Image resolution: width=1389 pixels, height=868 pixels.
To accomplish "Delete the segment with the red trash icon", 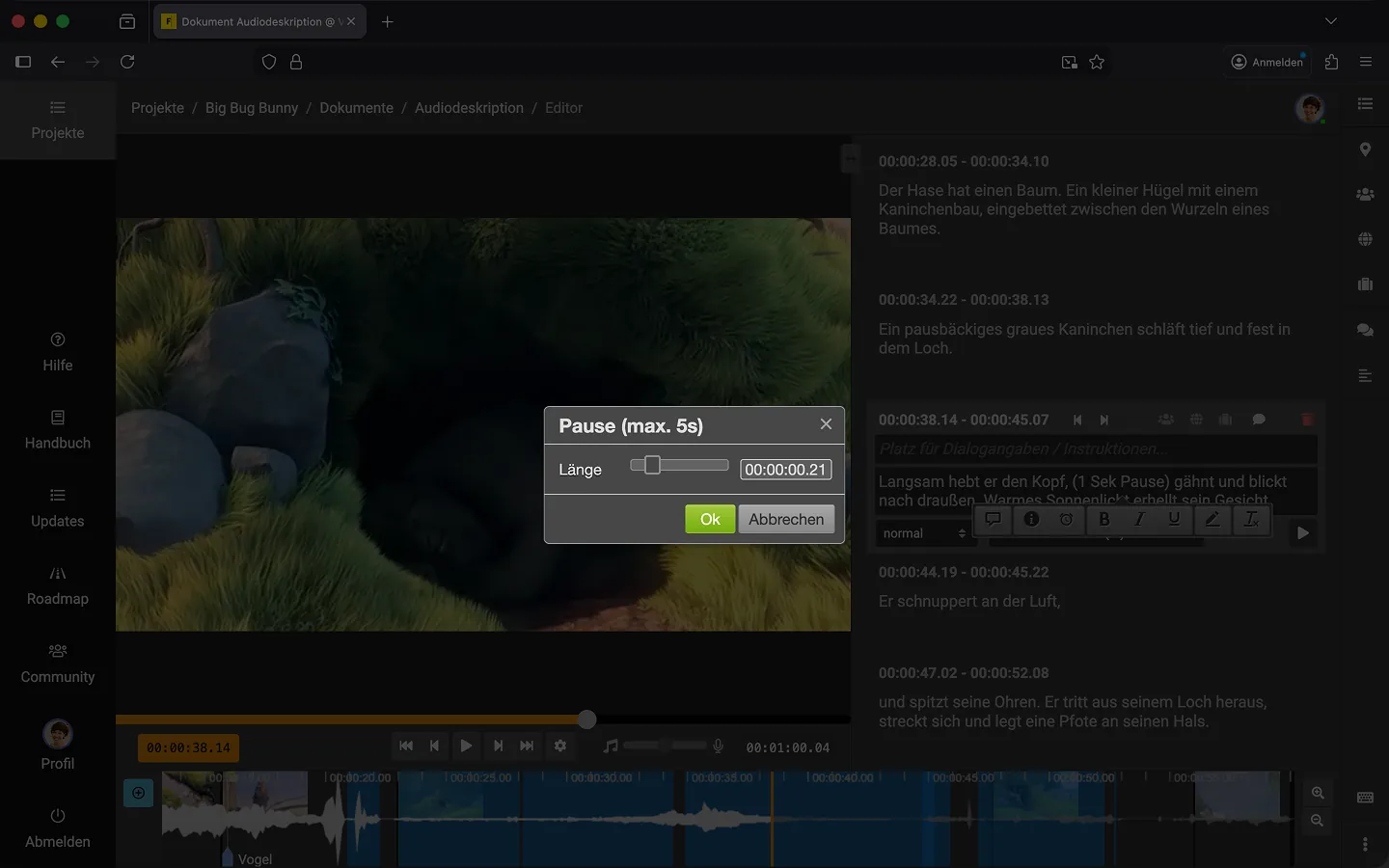I will [1307, 420].
